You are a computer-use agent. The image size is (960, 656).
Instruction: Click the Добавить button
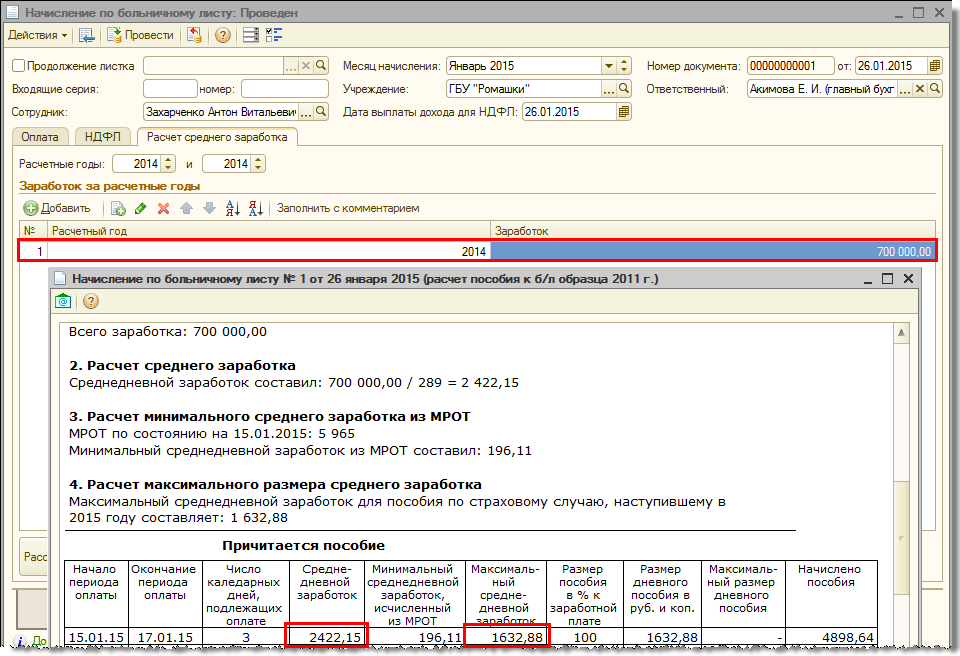click(x=57, y=208)
